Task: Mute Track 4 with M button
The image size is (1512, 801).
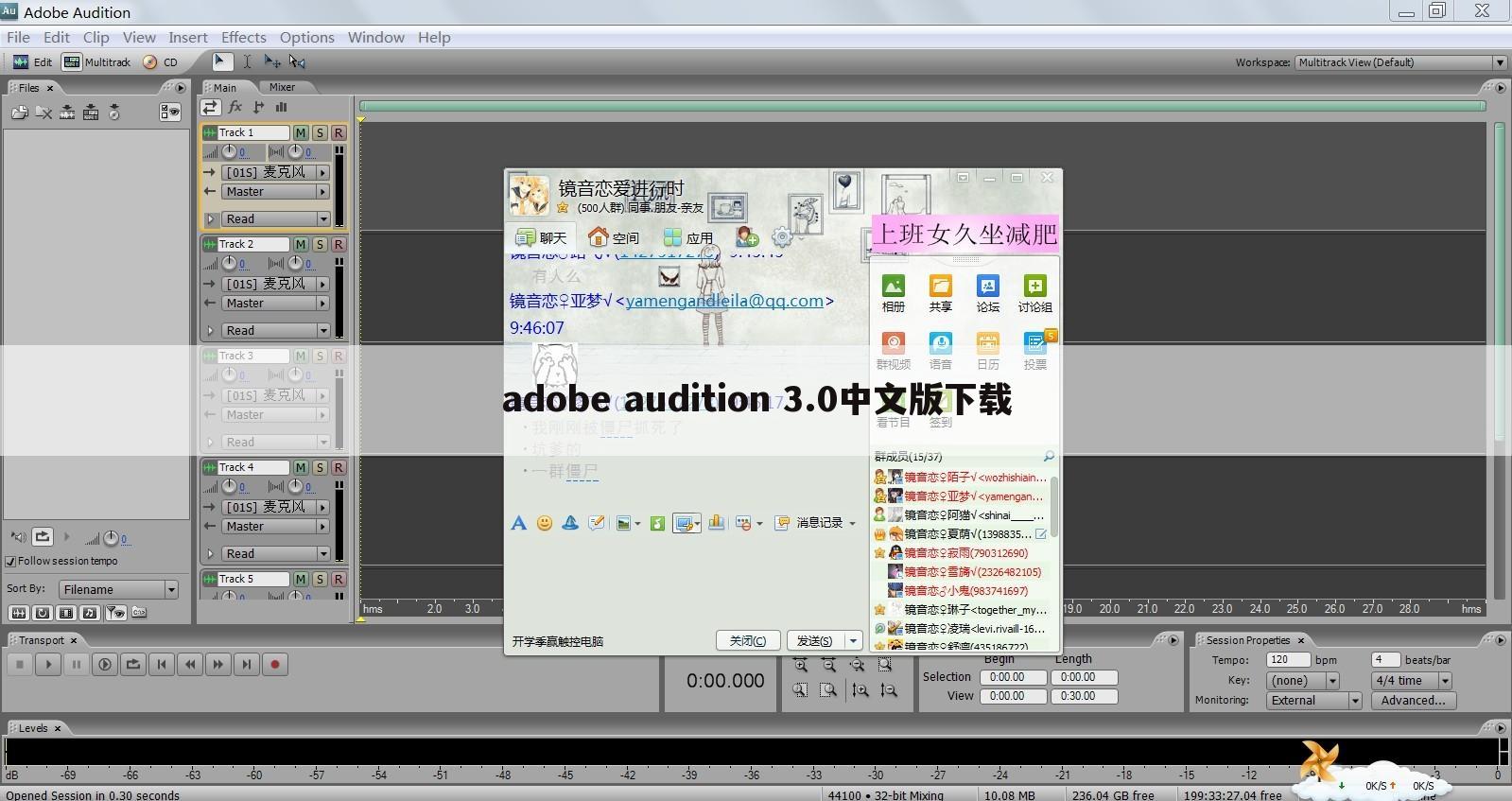Action: (x=301, y=467)
